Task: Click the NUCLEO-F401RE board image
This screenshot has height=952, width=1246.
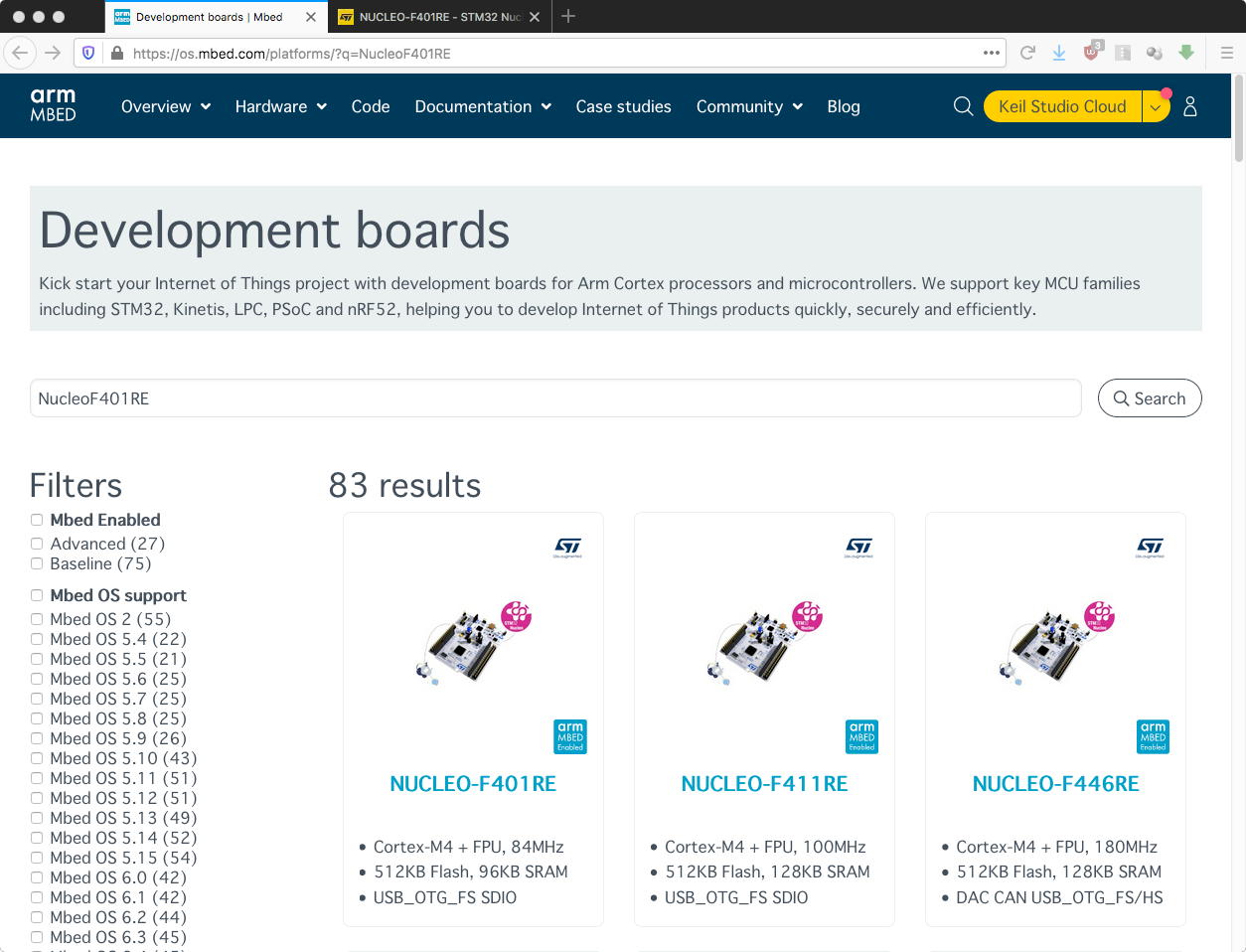Action: [x=473, y=642]
